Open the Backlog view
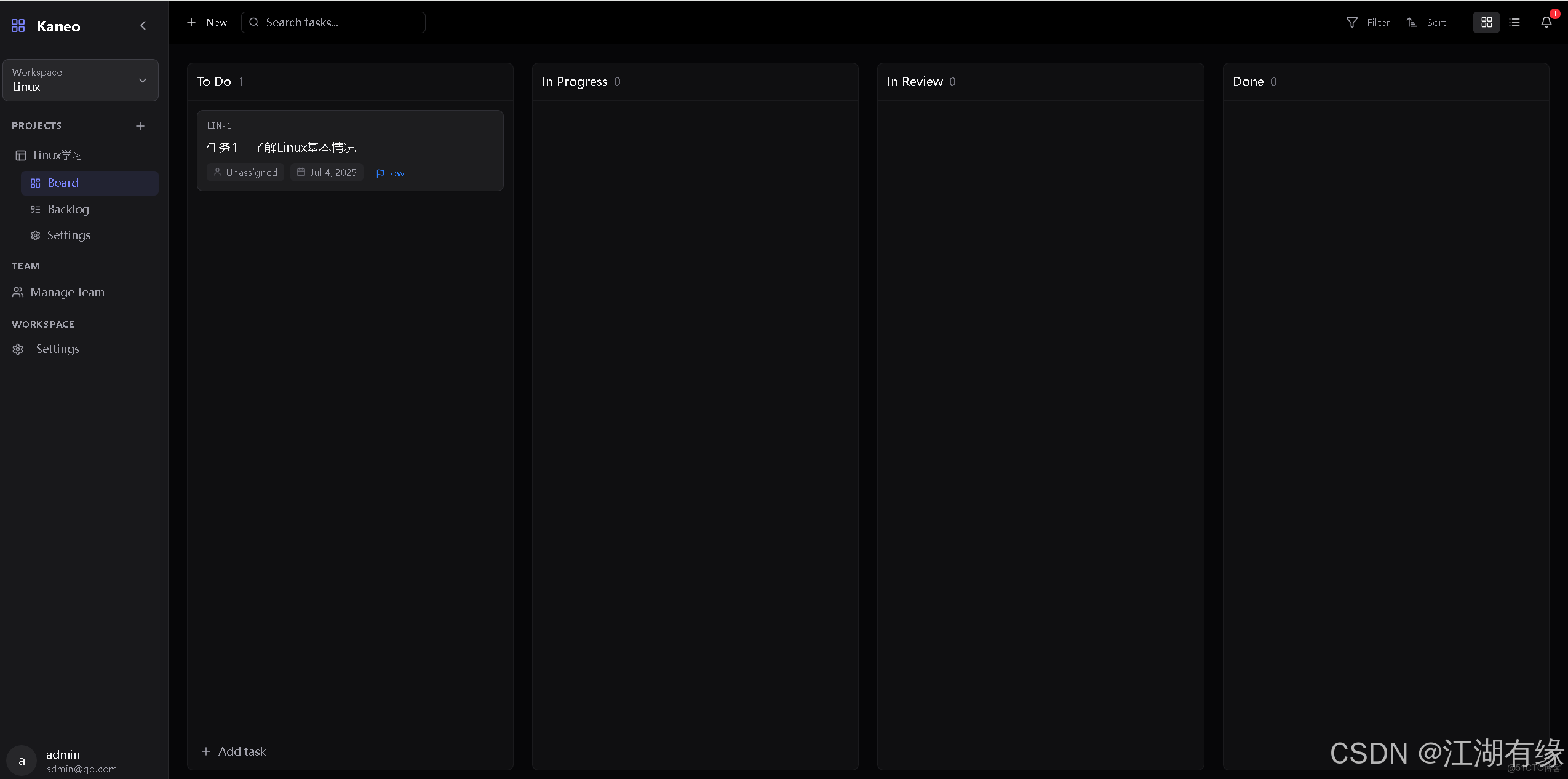 (x=68, y=209)
